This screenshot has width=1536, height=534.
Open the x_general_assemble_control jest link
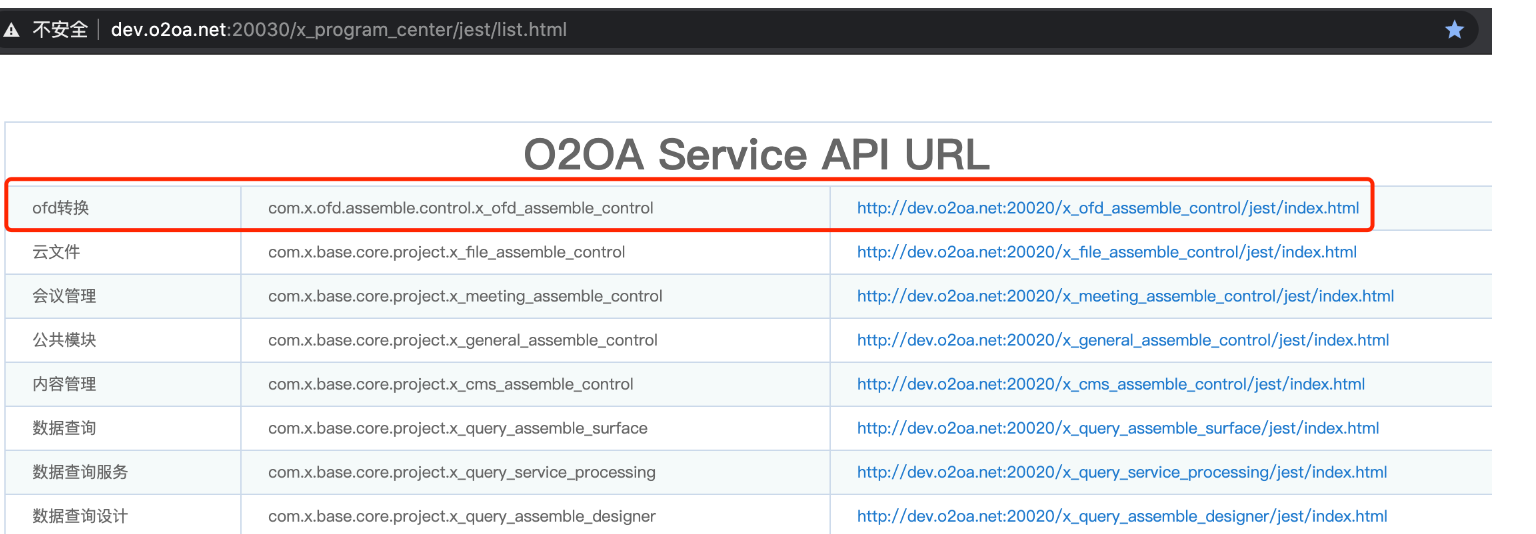point(1122,340)
